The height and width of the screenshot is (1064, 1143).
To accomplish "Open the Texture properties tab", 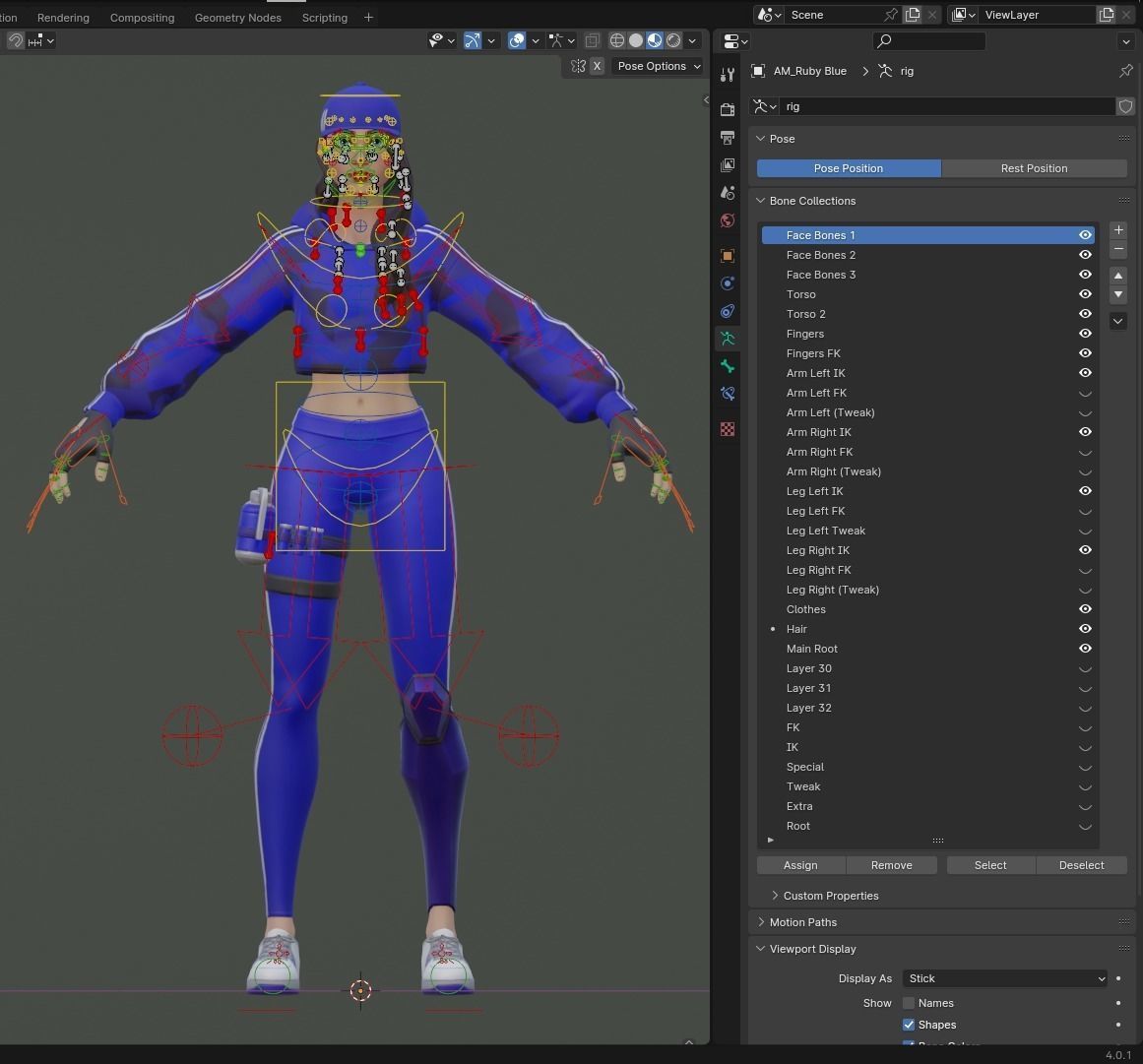I will click(x=727, y=429).
